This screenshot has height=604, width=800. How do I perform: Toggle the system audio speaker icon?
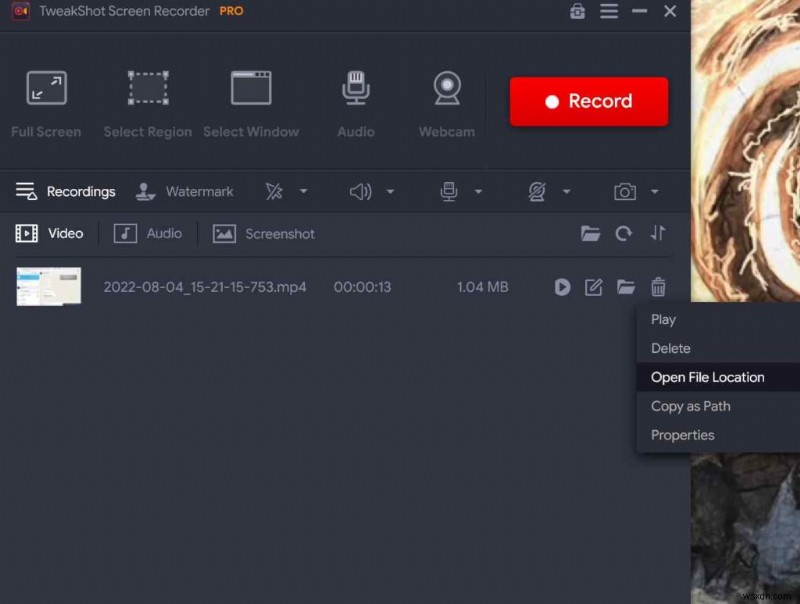tap(361, 191)
